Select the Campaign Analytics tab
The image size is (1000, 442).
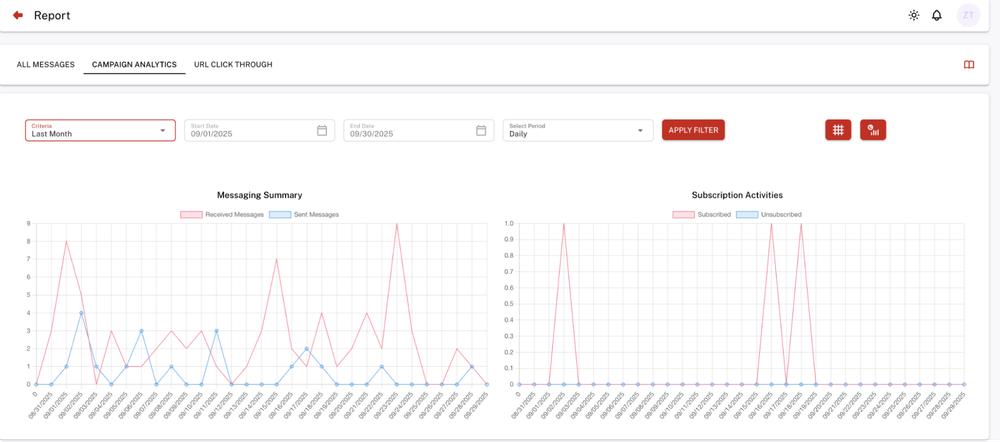pos(134,65)
